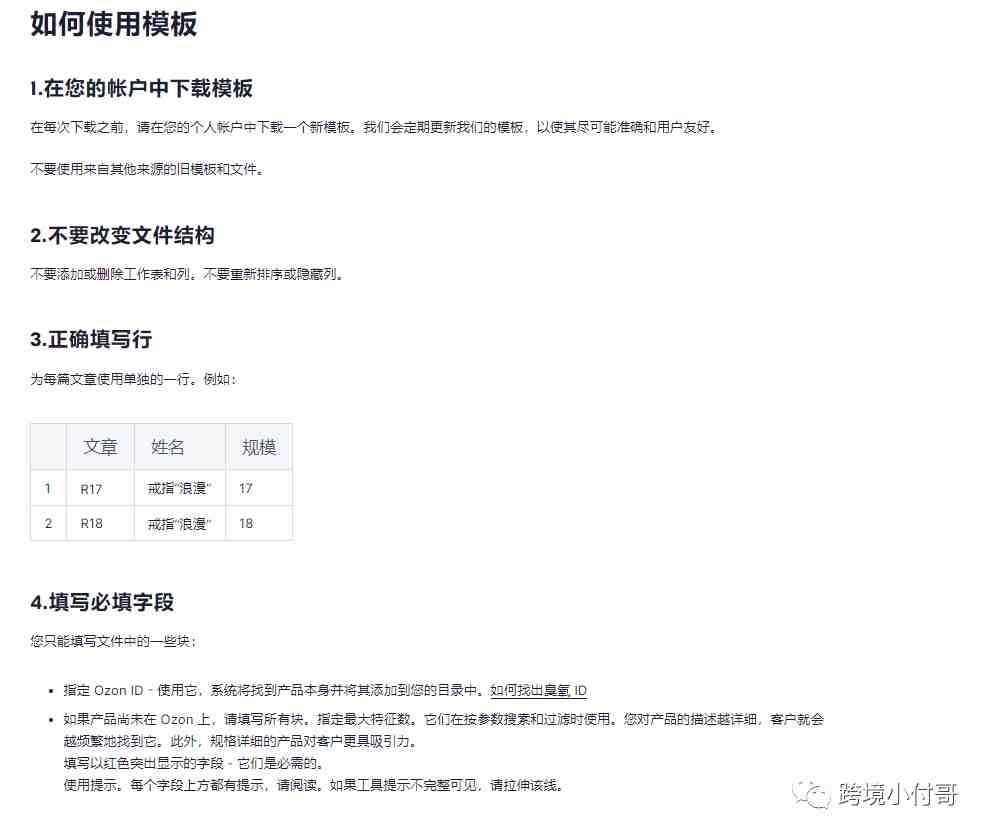Select table cell R17
989x837 pixels.
100,488
